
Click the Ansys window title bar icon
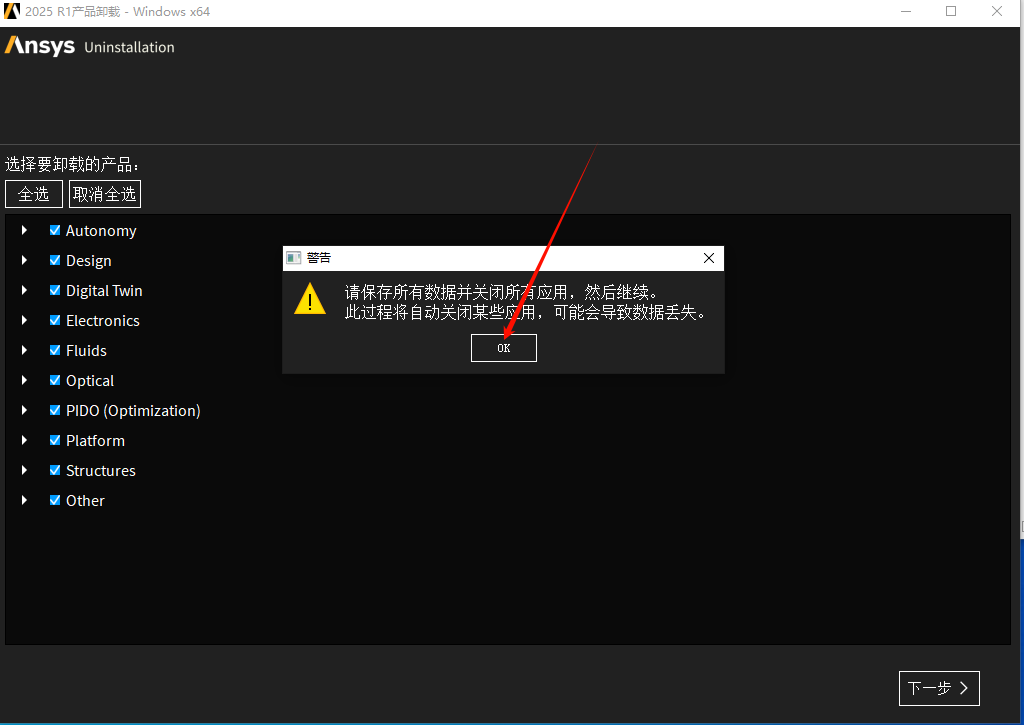11,12
